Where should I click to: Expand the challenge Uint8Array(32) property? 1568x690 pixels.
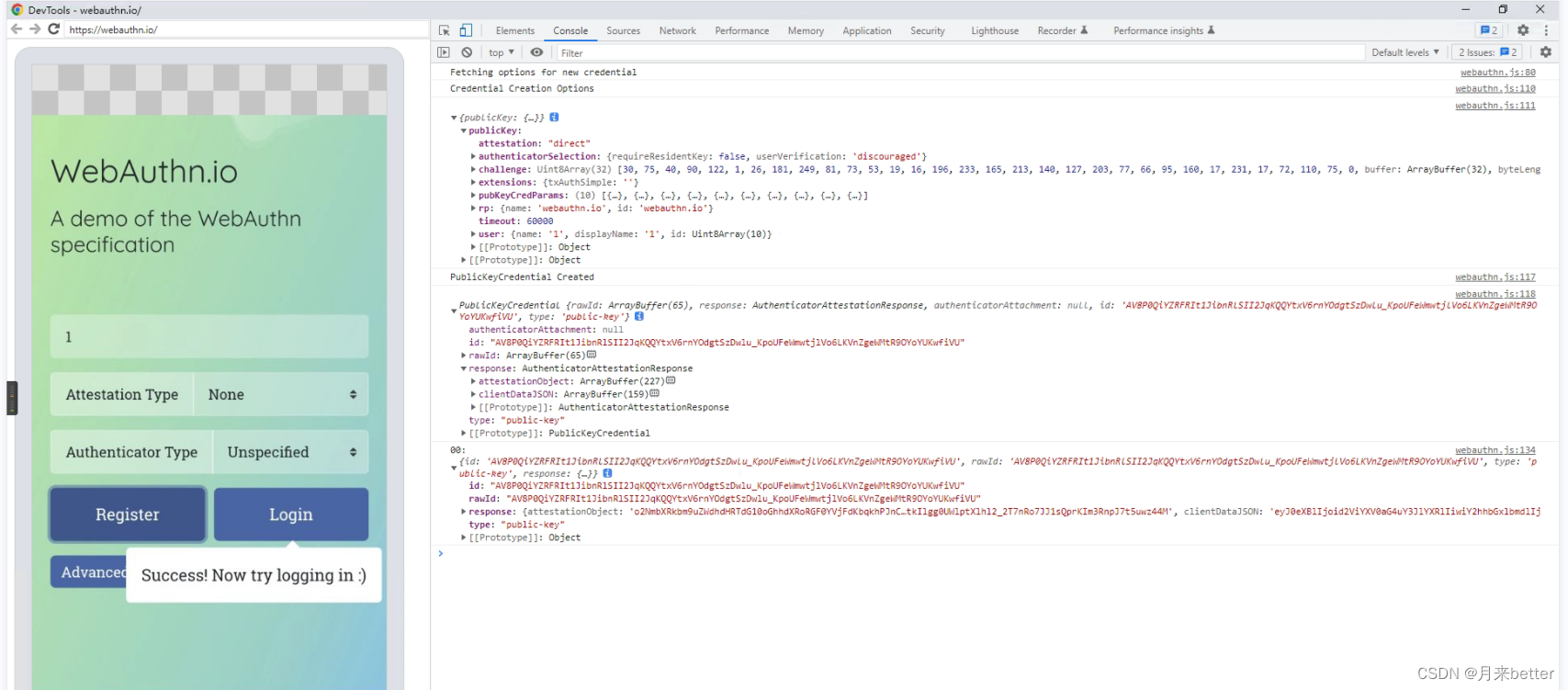pyautogui.click(x=473, y=169)
